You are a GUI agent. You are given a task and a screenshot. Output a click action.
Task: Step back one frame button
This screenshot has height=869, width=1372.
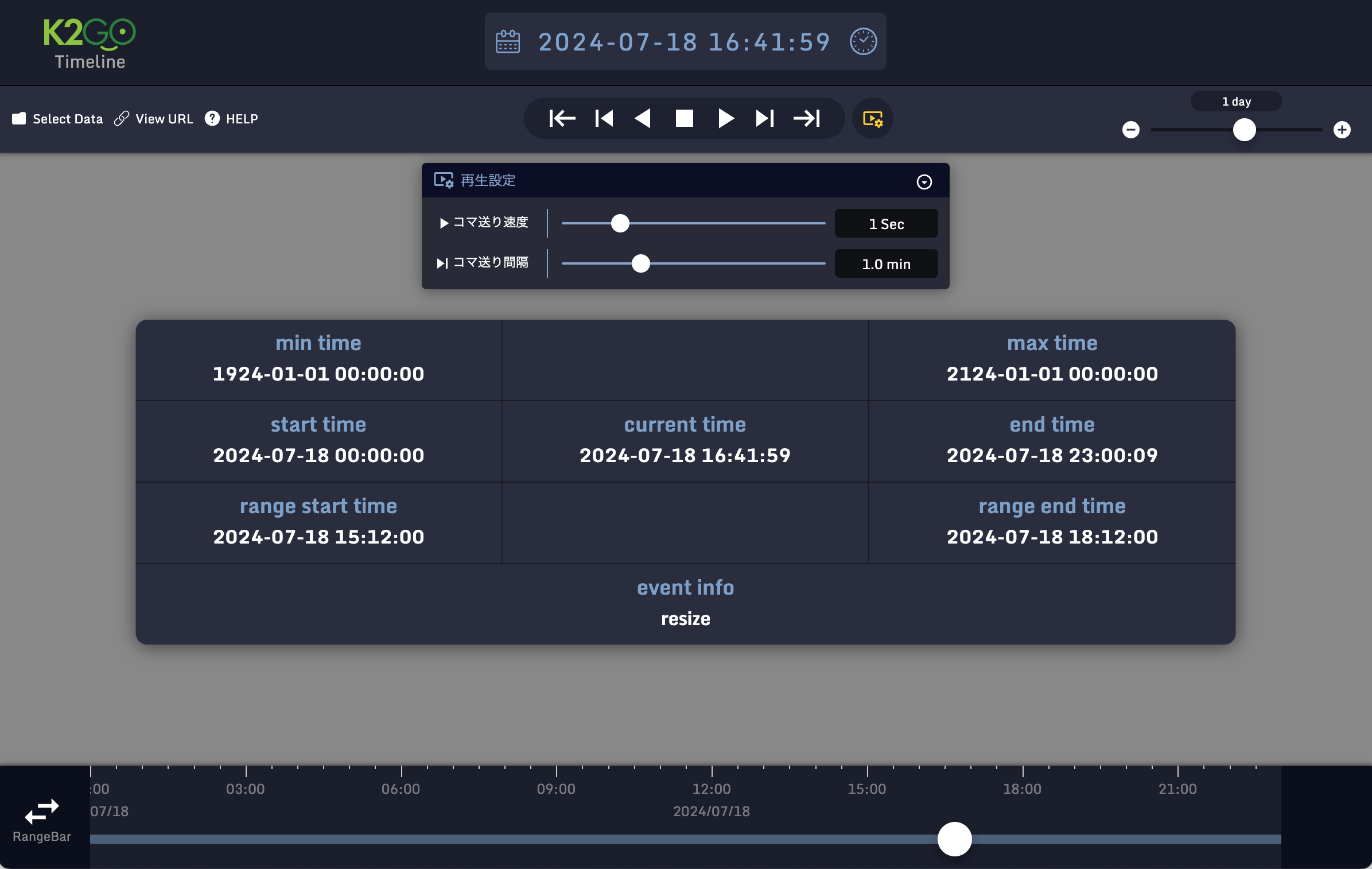[604, 119]
